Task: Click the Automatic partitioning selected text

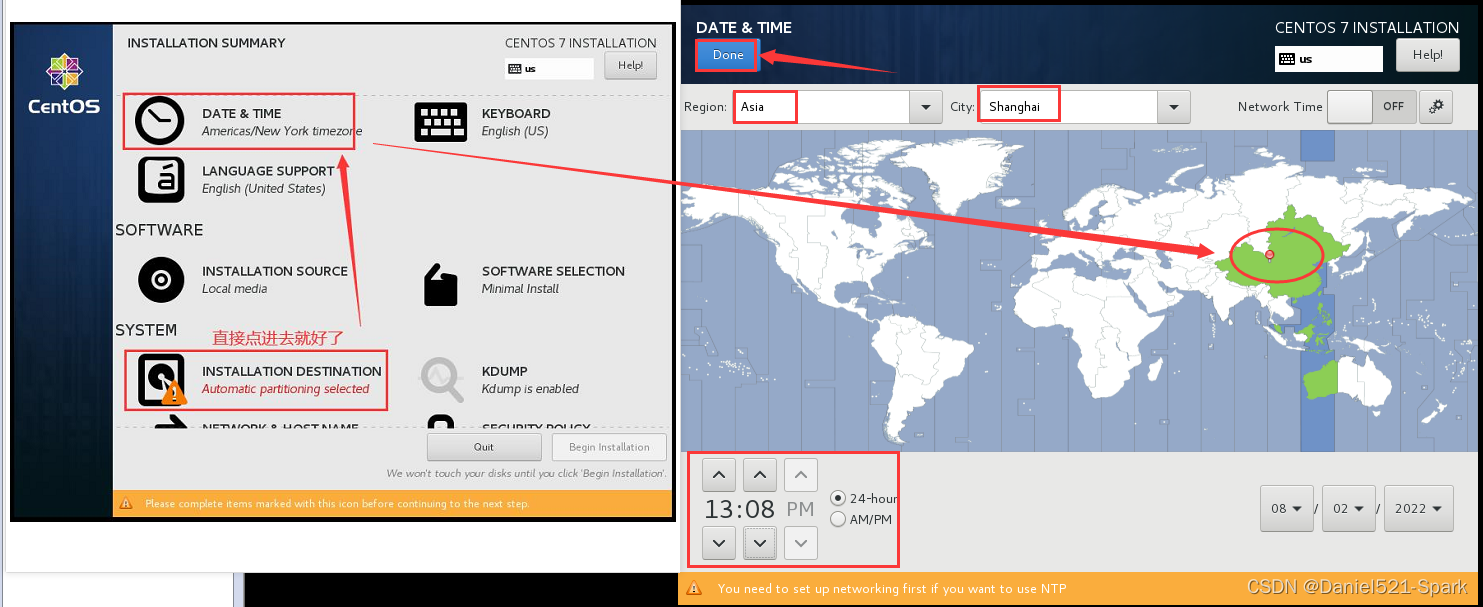Action: click(286, 389)
